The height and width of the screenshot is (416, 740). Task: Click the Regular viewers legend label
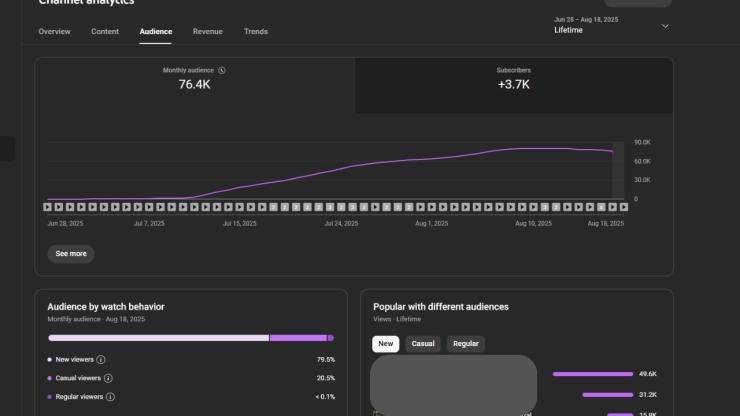point(79,397)
